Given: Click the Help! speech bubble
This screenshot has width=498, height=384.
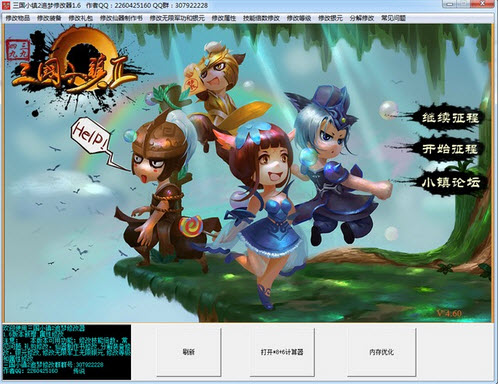Looking at the screenshot, I should pyautogui.click(x=91, y=137).
